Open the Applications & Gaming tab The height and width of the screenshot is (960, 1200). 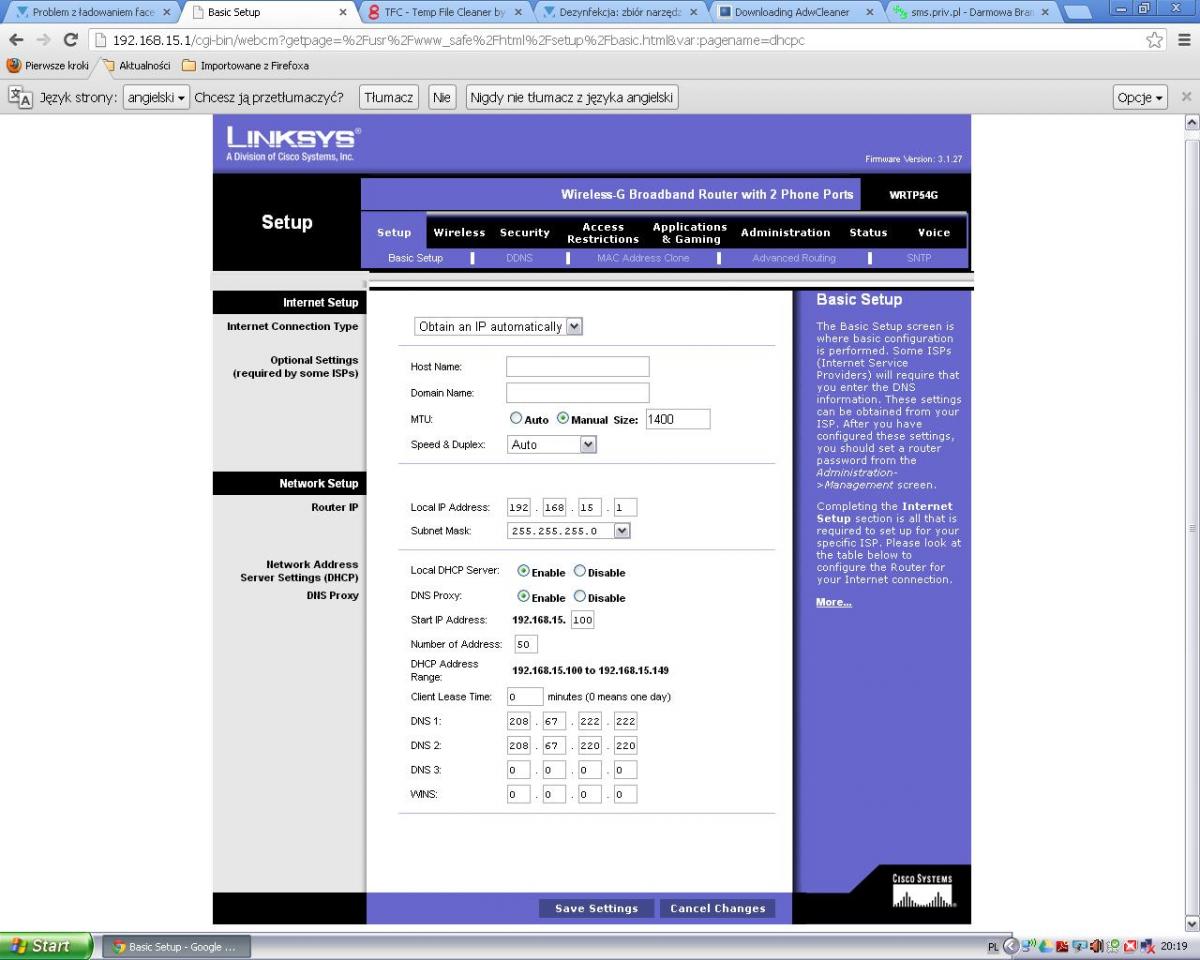[690, 233]
